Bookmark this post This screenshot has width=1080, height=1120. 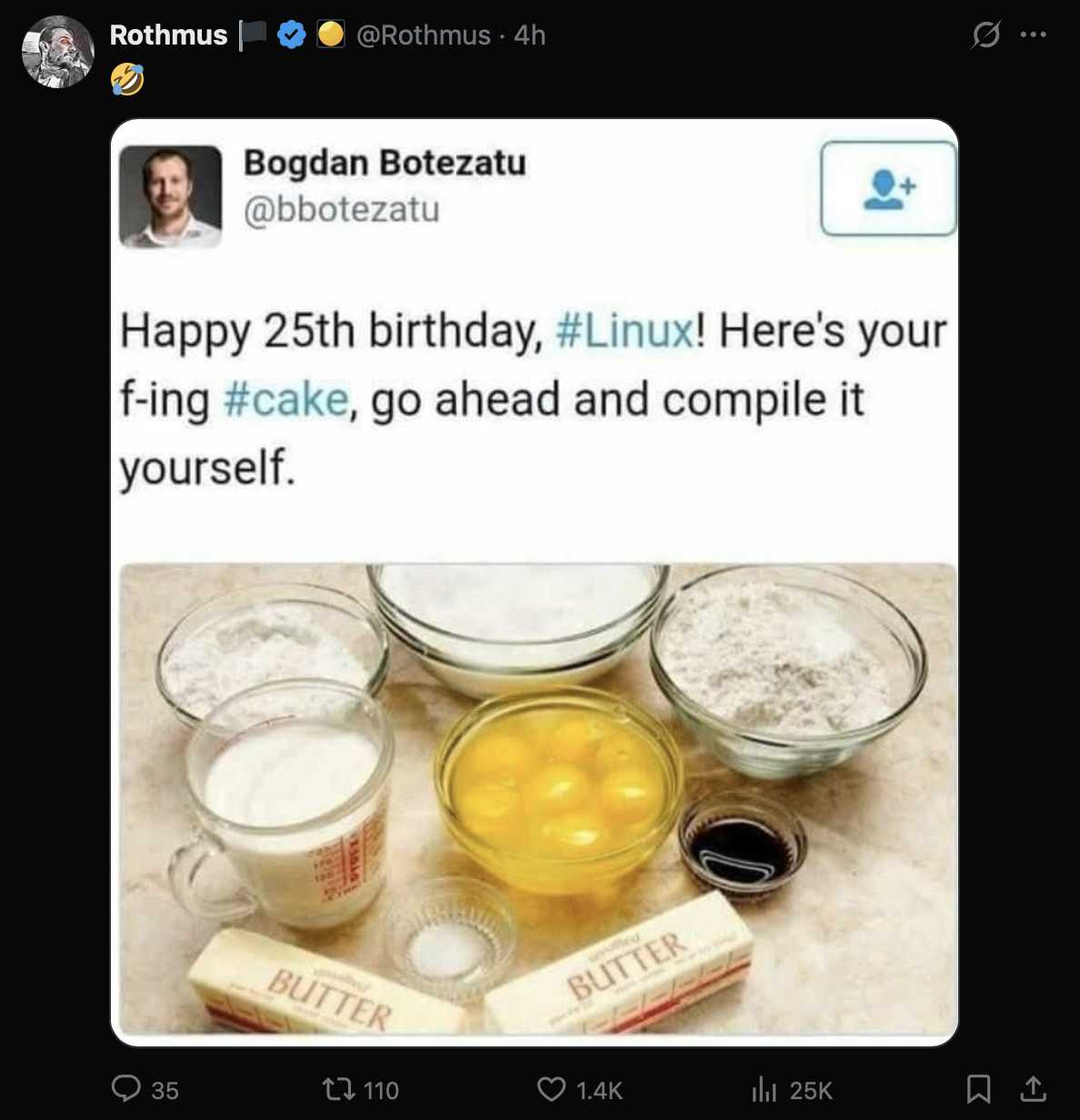pyautogui.click(x=978, y=1089)
